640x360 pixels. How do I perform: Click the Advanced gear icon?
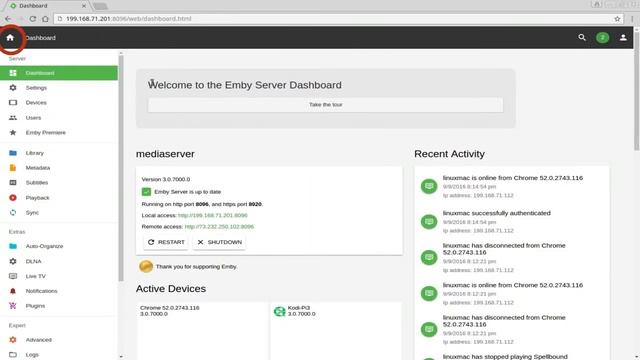pos(13,340)
